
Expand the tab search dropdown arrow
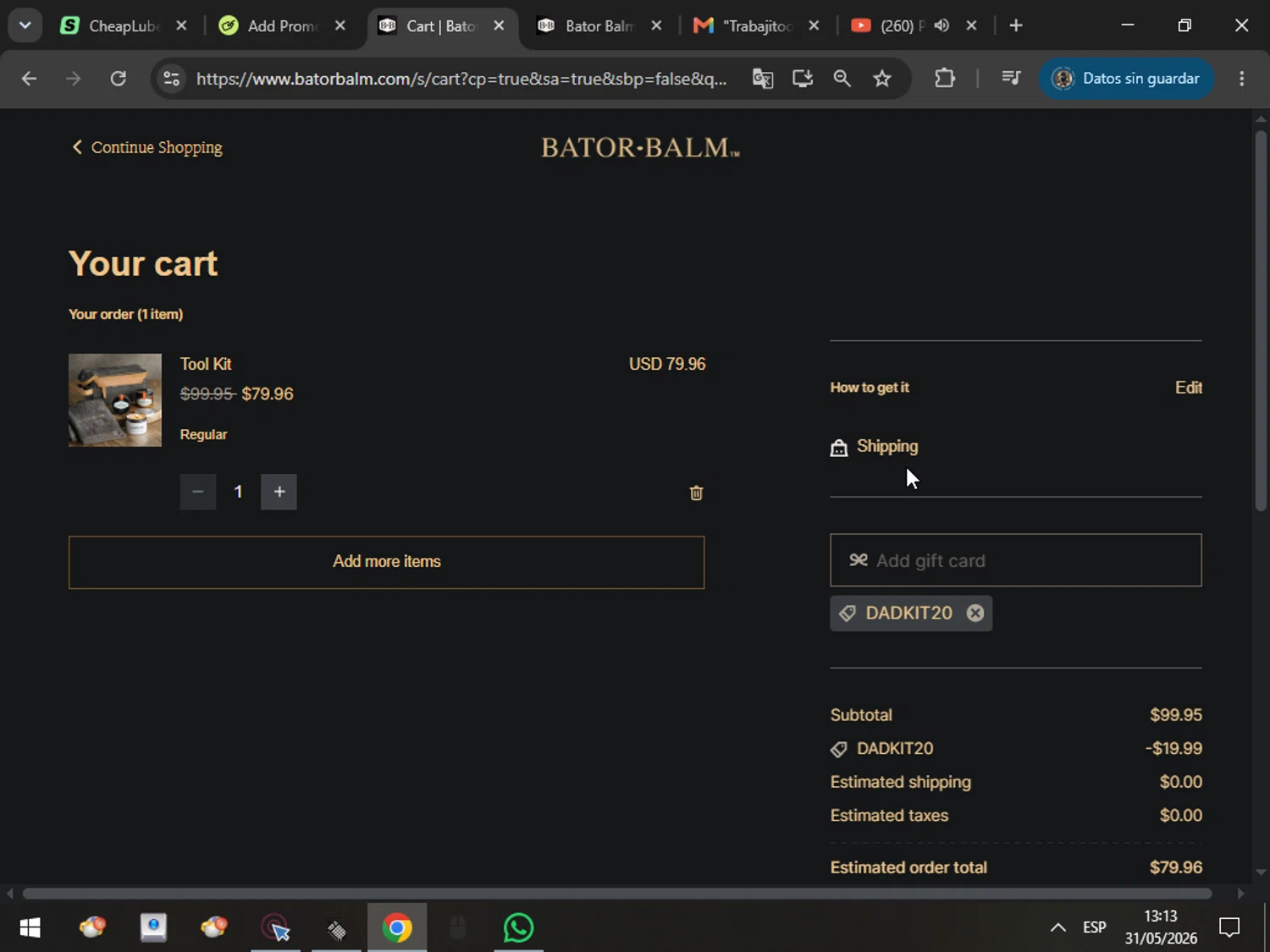coord(25,25)
